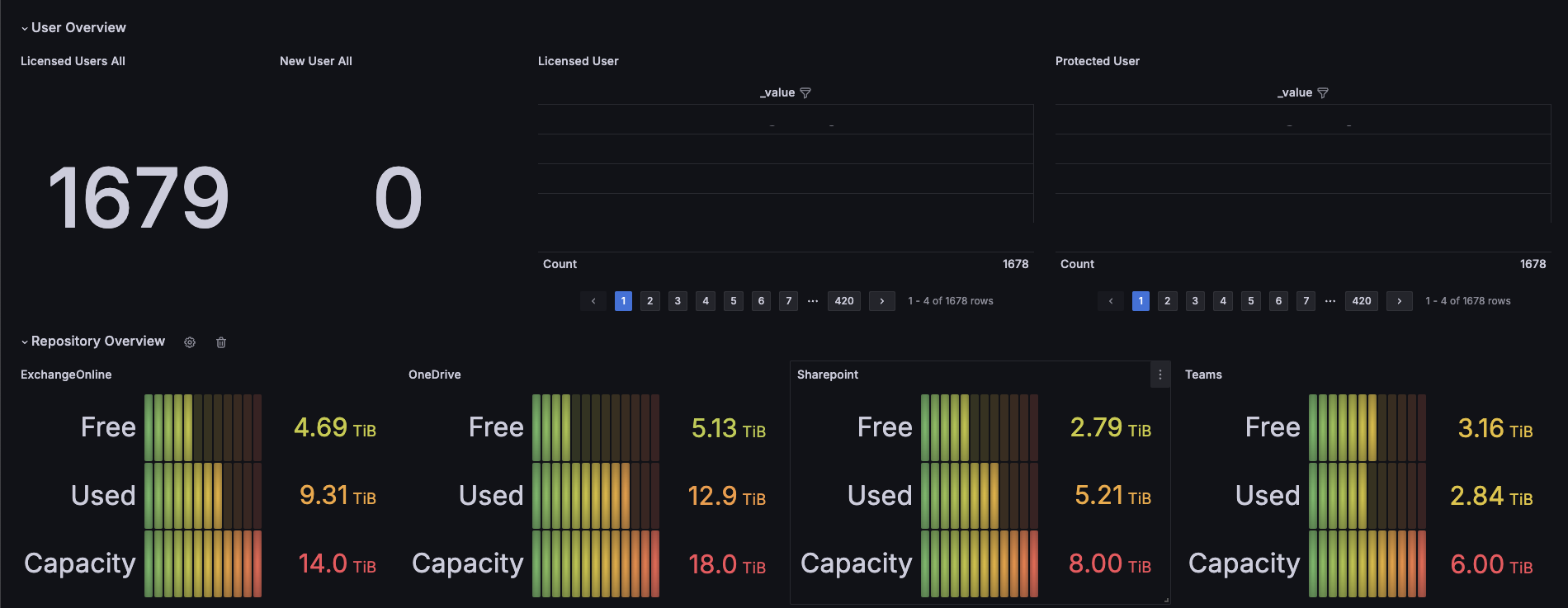Image resolution: width=1568 pixels, height=608 pixels.
Task: Jump to page 420 in Licensed User table
Action: (844, 301)
